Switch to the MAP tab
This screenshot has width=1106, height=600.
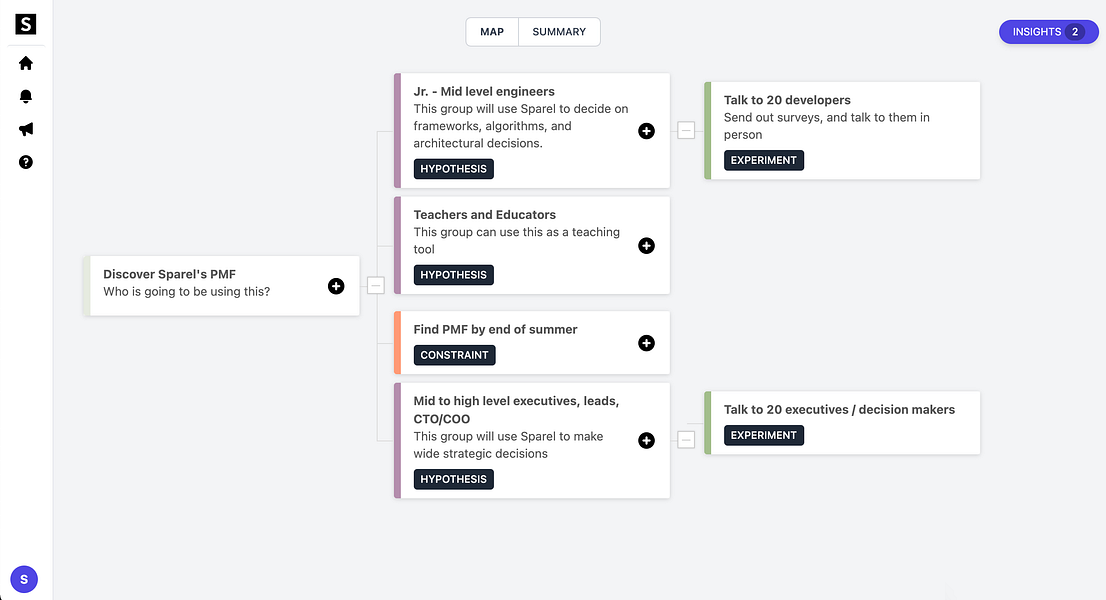point(492,32)
